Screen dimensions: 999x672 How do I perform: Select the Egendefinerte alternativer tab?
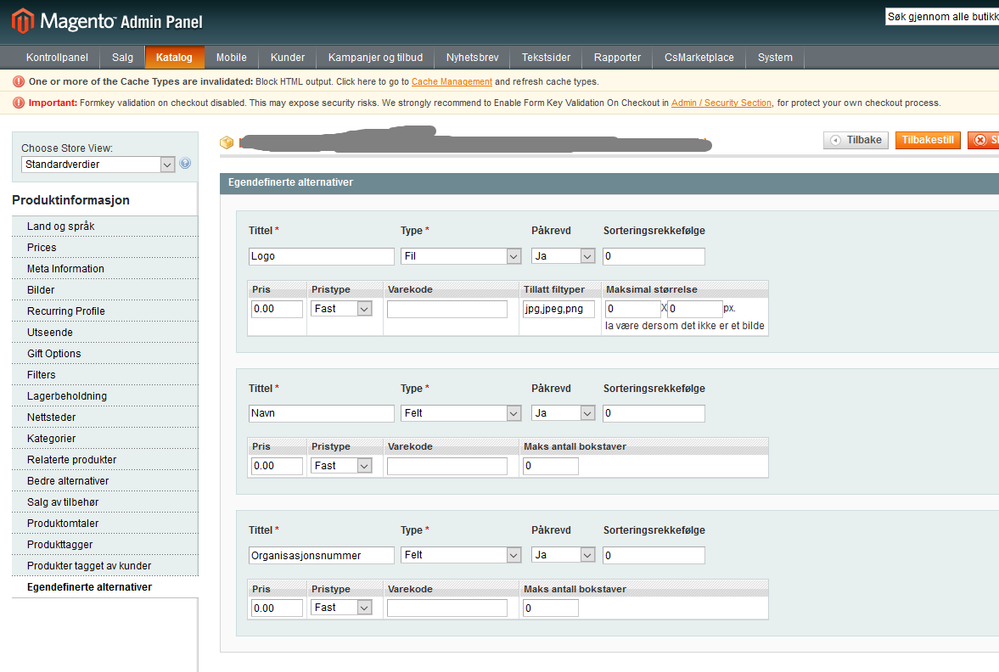coord(105,587)
